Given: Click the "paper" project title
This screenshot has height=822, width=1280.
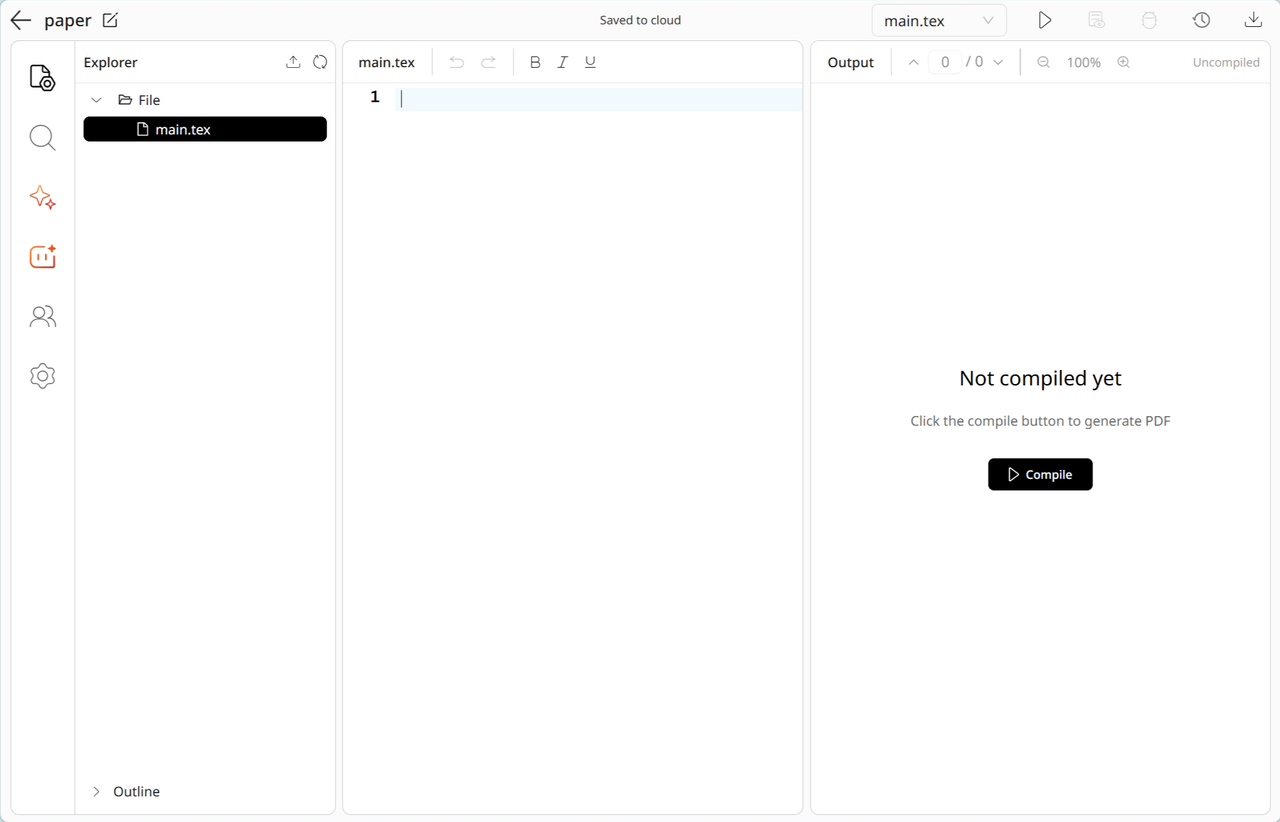Looking at the screenshot, I should coord(68,21).
